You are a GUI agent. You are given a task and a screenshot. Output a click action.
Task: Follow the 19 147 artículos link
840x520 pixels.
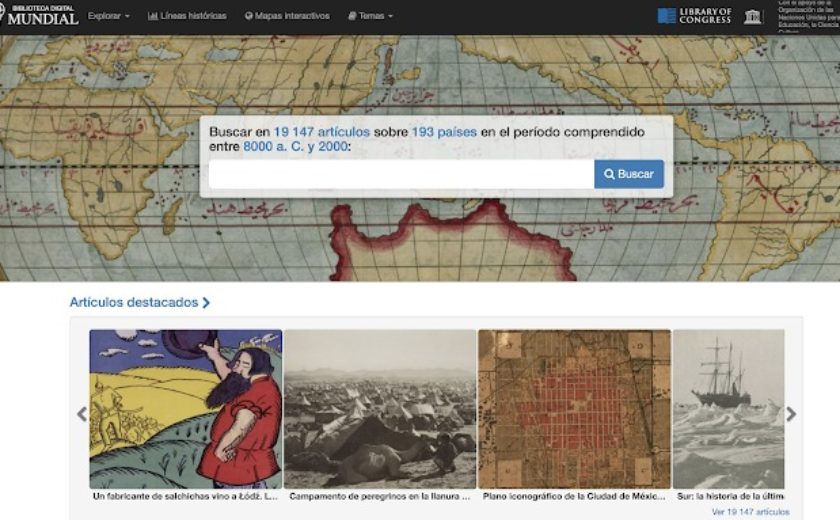pos(322,132)
